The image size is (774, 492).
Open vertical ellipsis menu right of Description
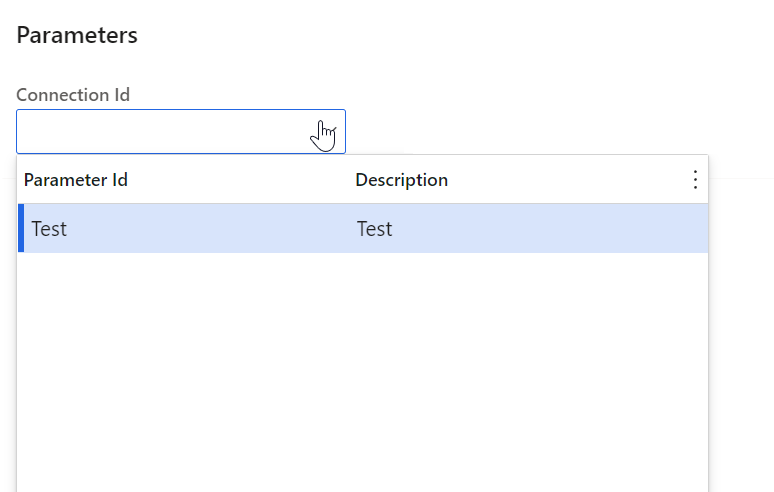point(695,180)
